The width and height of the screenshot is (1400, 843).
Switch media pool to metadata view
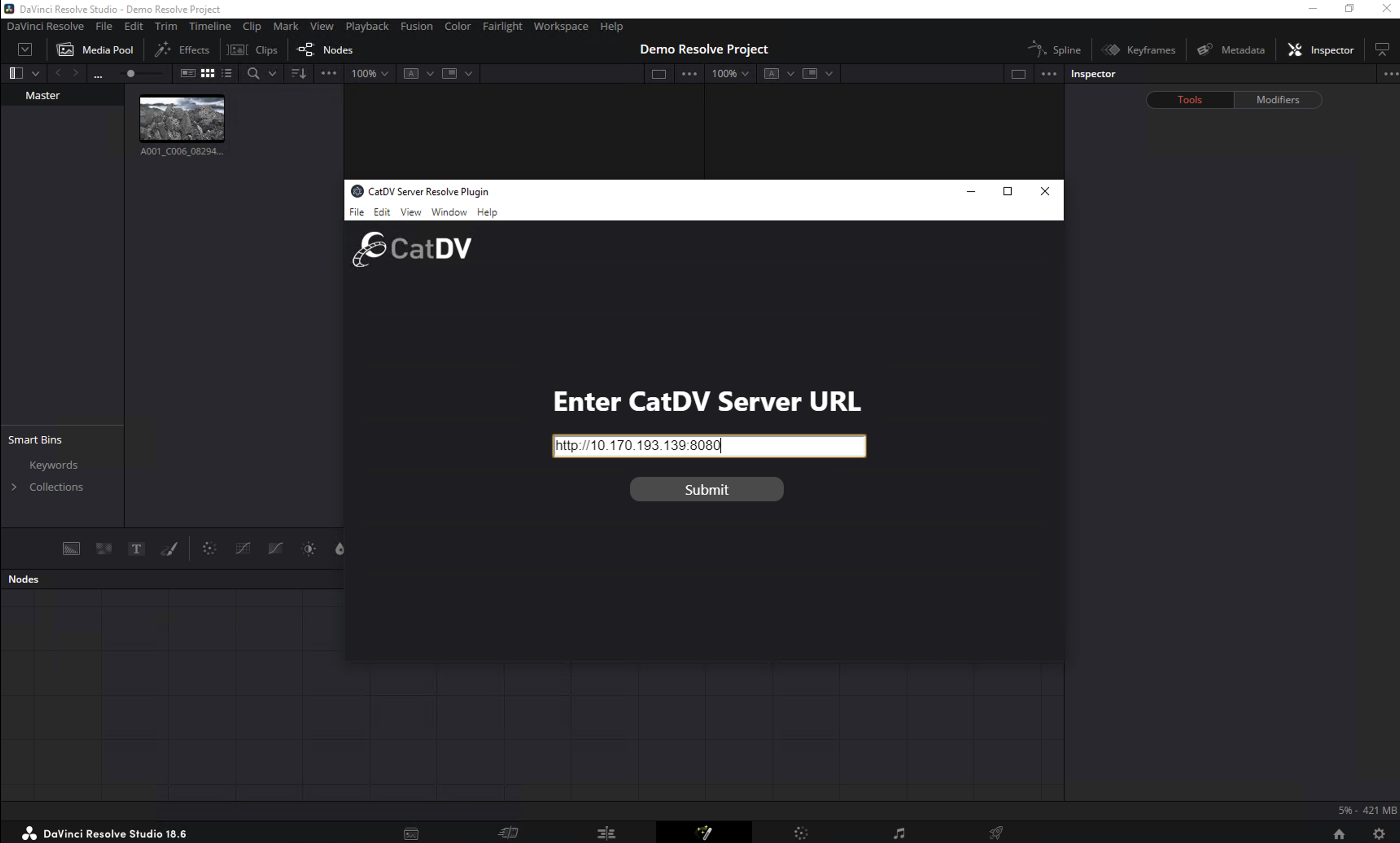188,73
